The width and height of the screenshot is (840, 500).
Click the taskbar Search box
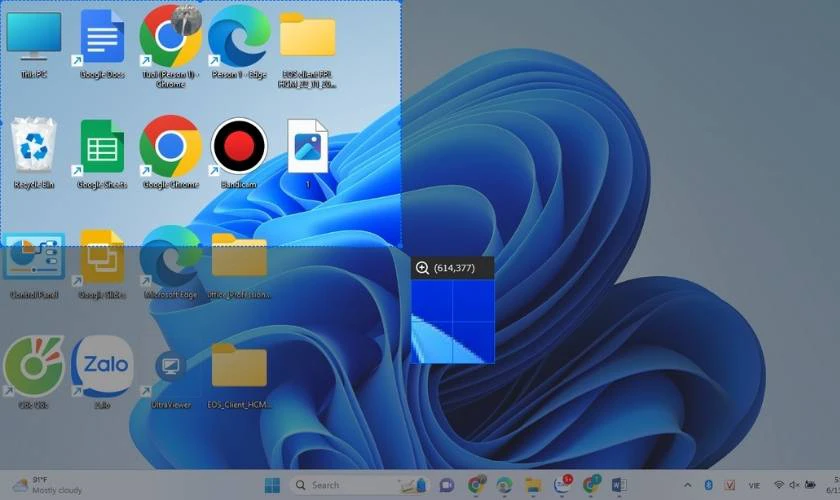tap(359, 485)
